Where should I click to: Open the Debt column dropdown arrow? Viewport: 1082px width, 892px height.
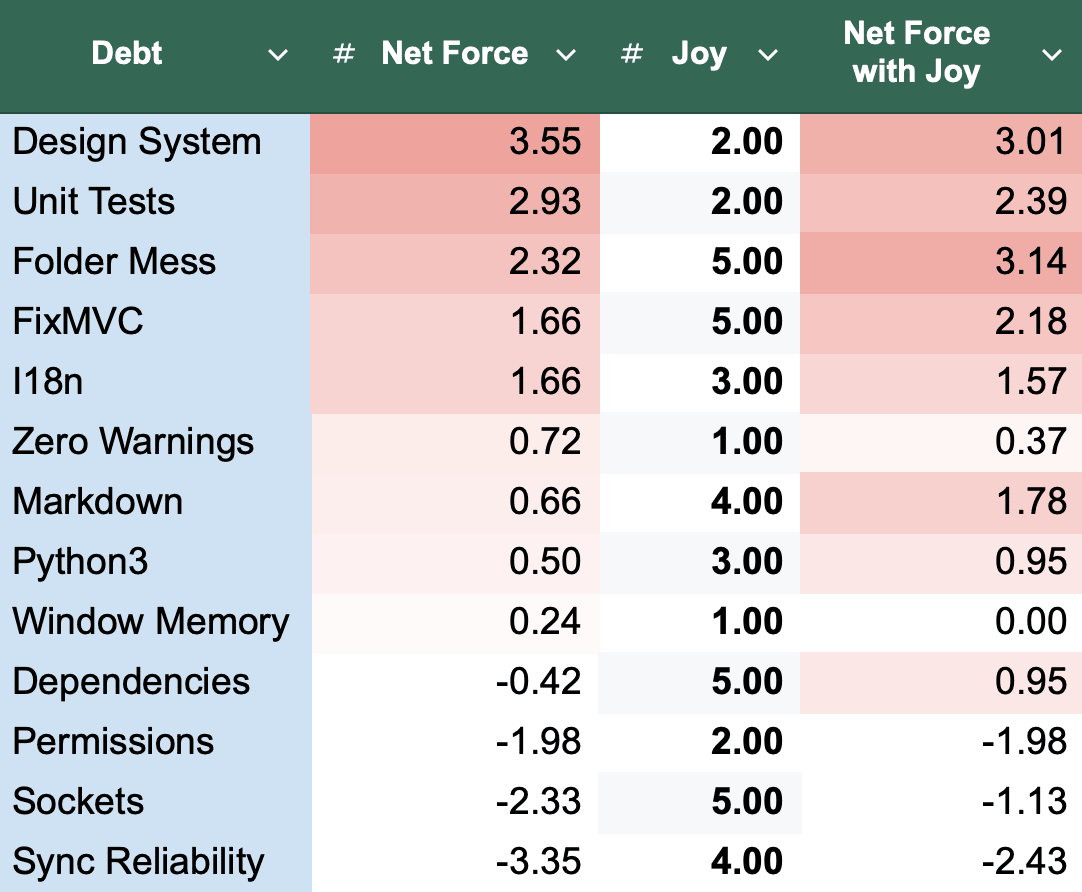tap(279, 55)
